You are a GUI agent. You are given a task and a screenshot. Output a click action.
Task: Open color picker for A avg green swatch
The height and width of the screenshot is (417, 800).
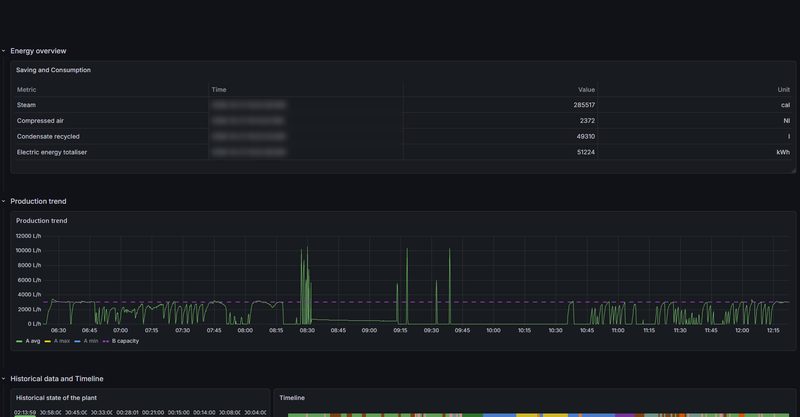coord(19,341)
